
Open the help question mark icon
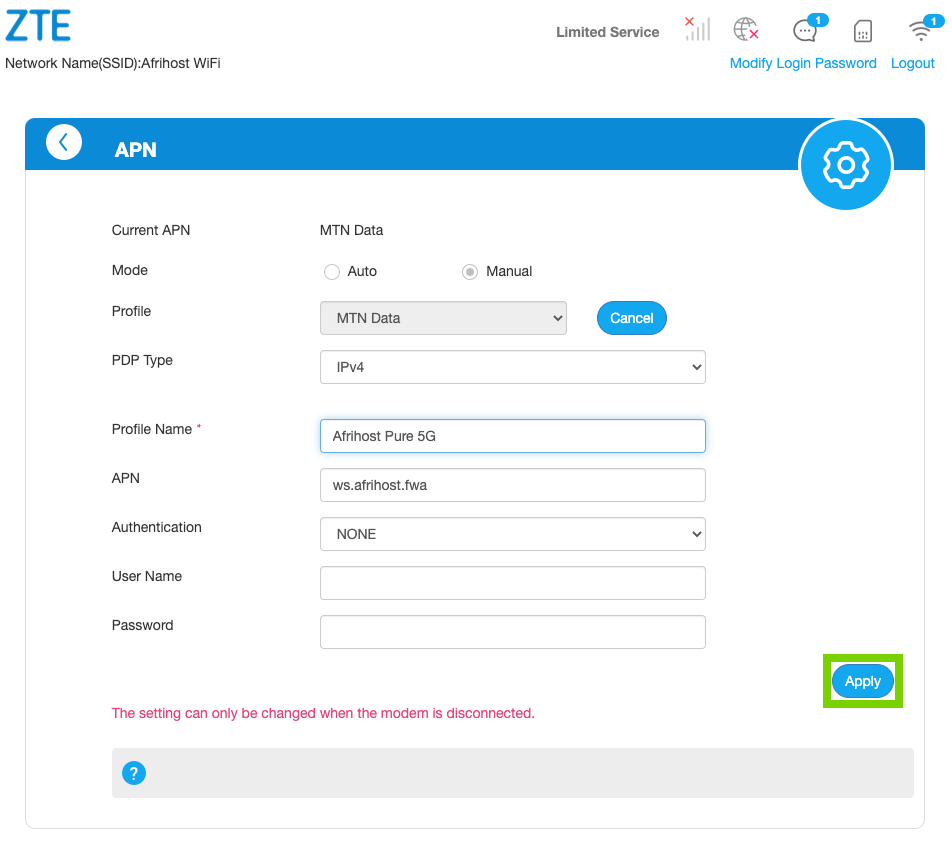point(134,773)
